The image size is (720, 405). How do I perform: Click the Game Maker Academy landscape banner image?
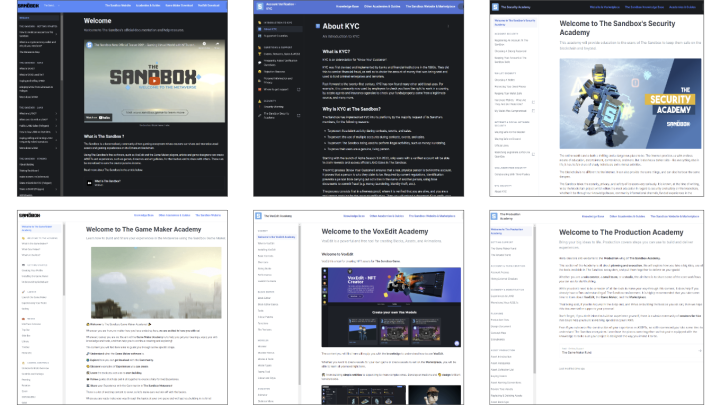click(x=156, y=283)
